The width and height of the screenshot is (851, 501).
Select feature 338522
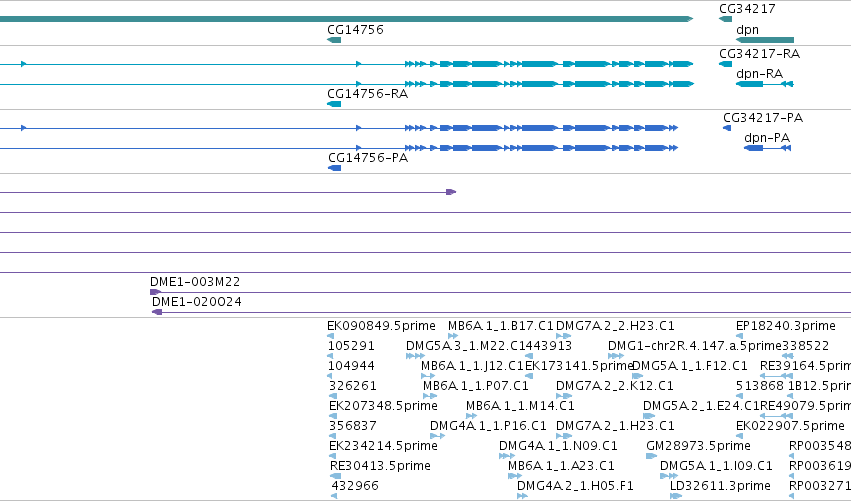click(805, 346)
